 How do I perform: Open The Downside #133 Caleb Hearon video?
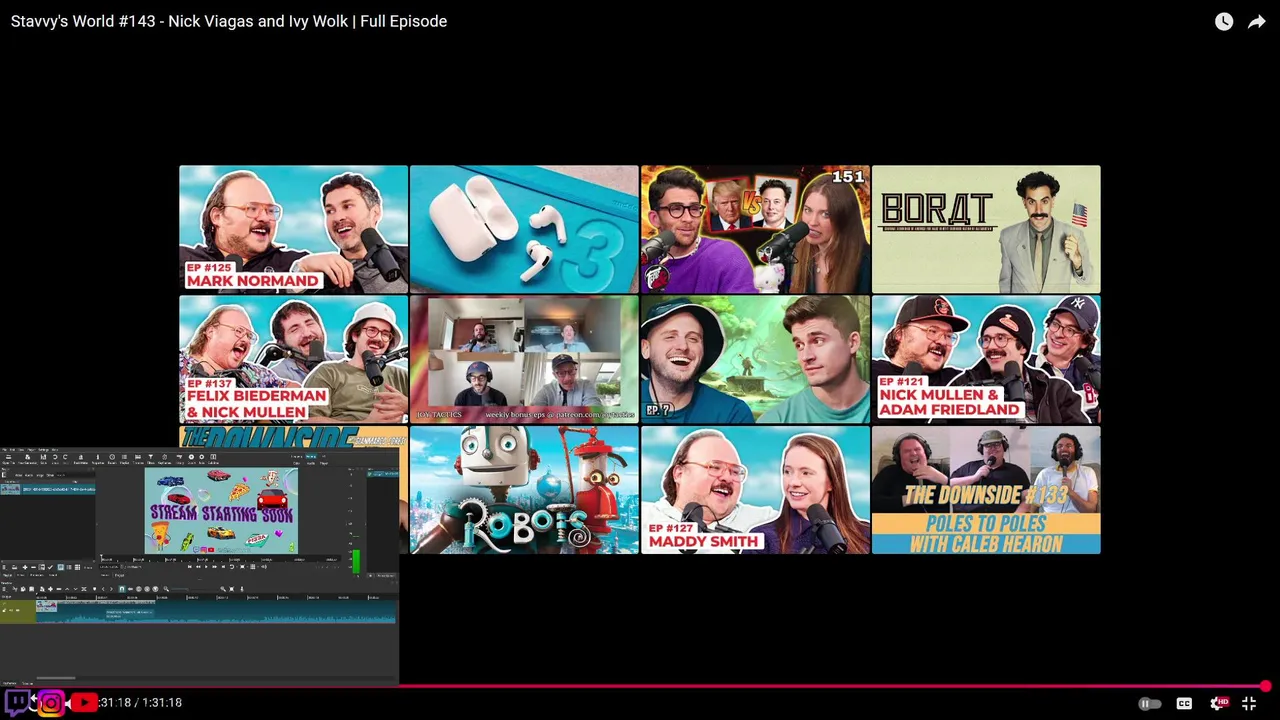pyautogui.click(x=986, y=490)
